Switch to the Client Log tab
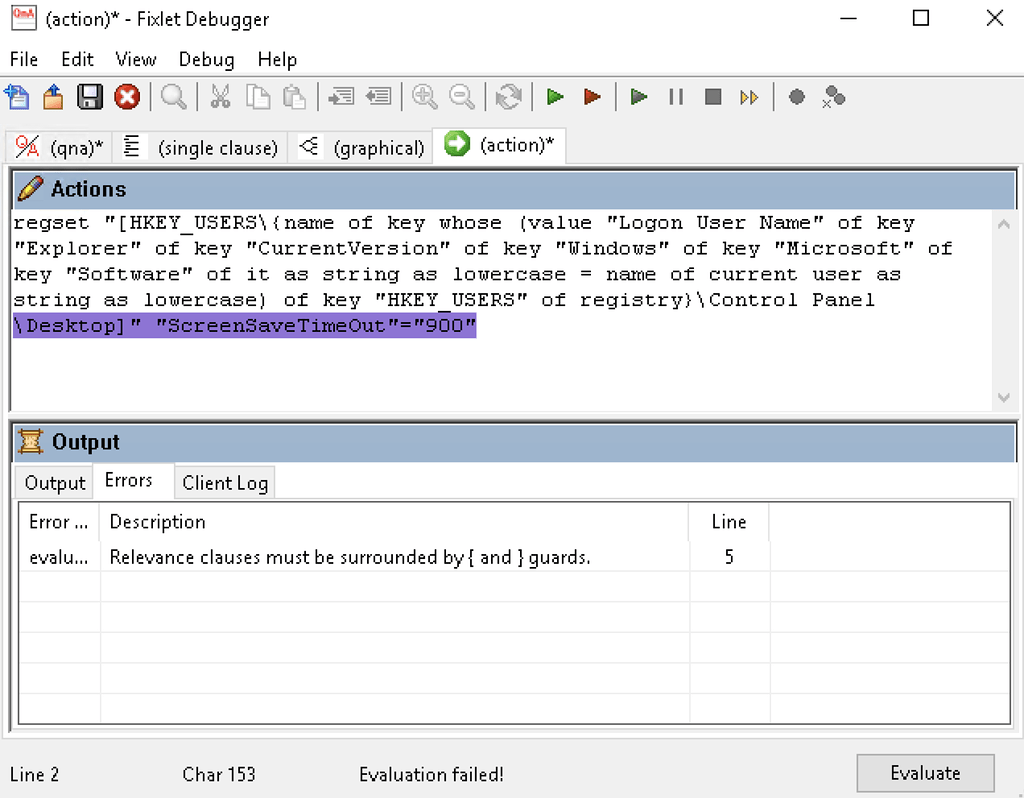1024x798 pixels. tap(224, 482)
